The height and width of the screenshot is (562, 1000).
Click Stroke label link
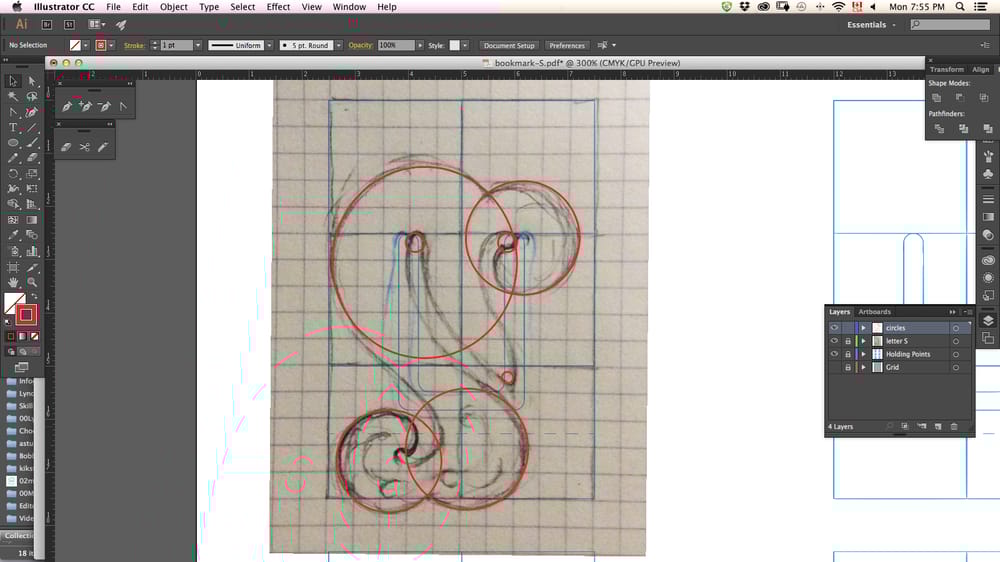pyautogui.click(x=134, y=45)
